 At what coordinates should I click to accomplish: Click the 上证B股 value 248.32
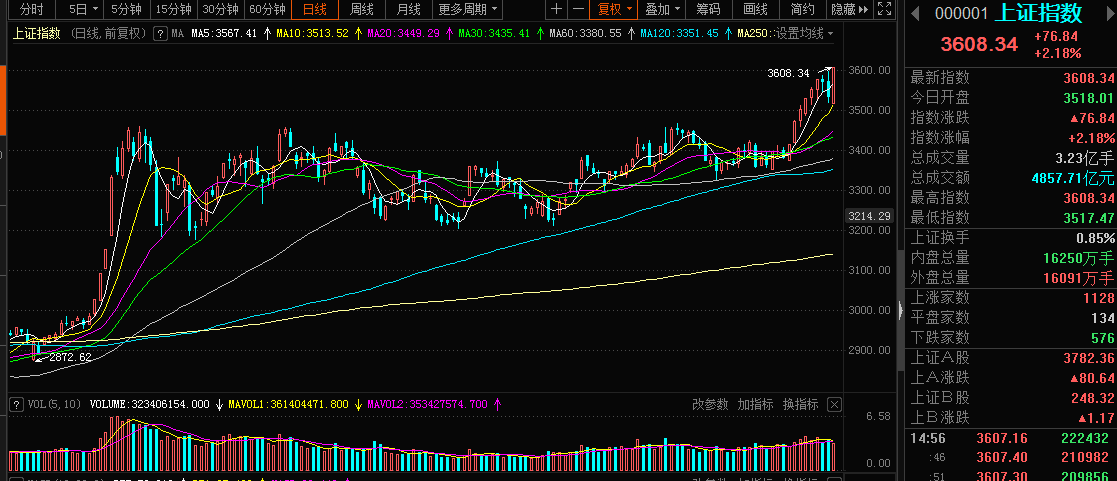(1093, 397)
